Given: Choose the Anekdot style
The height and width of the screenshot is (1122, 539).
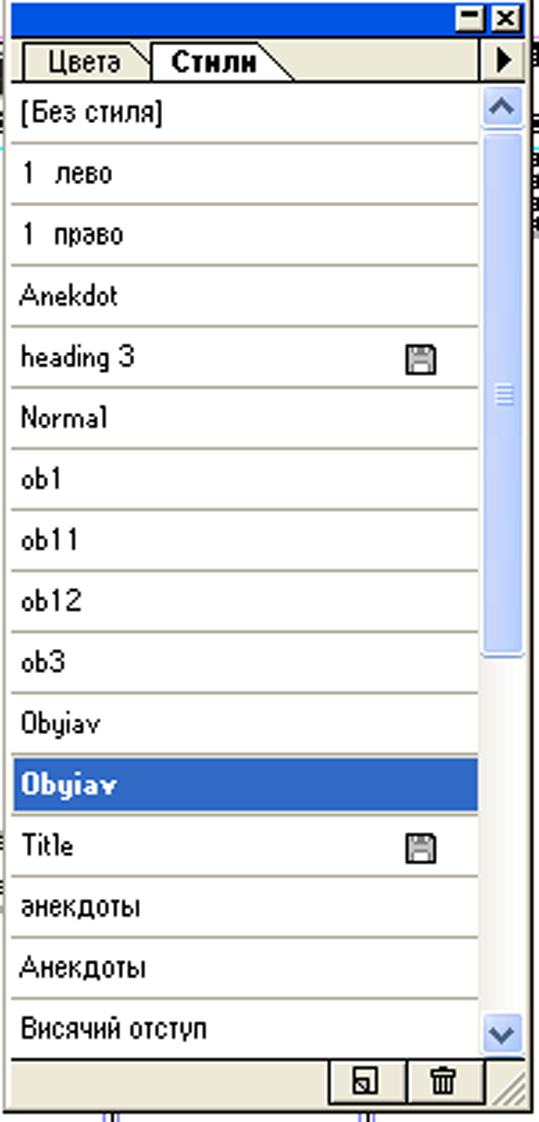Looking at the screenshot, I should [x=245, y=296].
